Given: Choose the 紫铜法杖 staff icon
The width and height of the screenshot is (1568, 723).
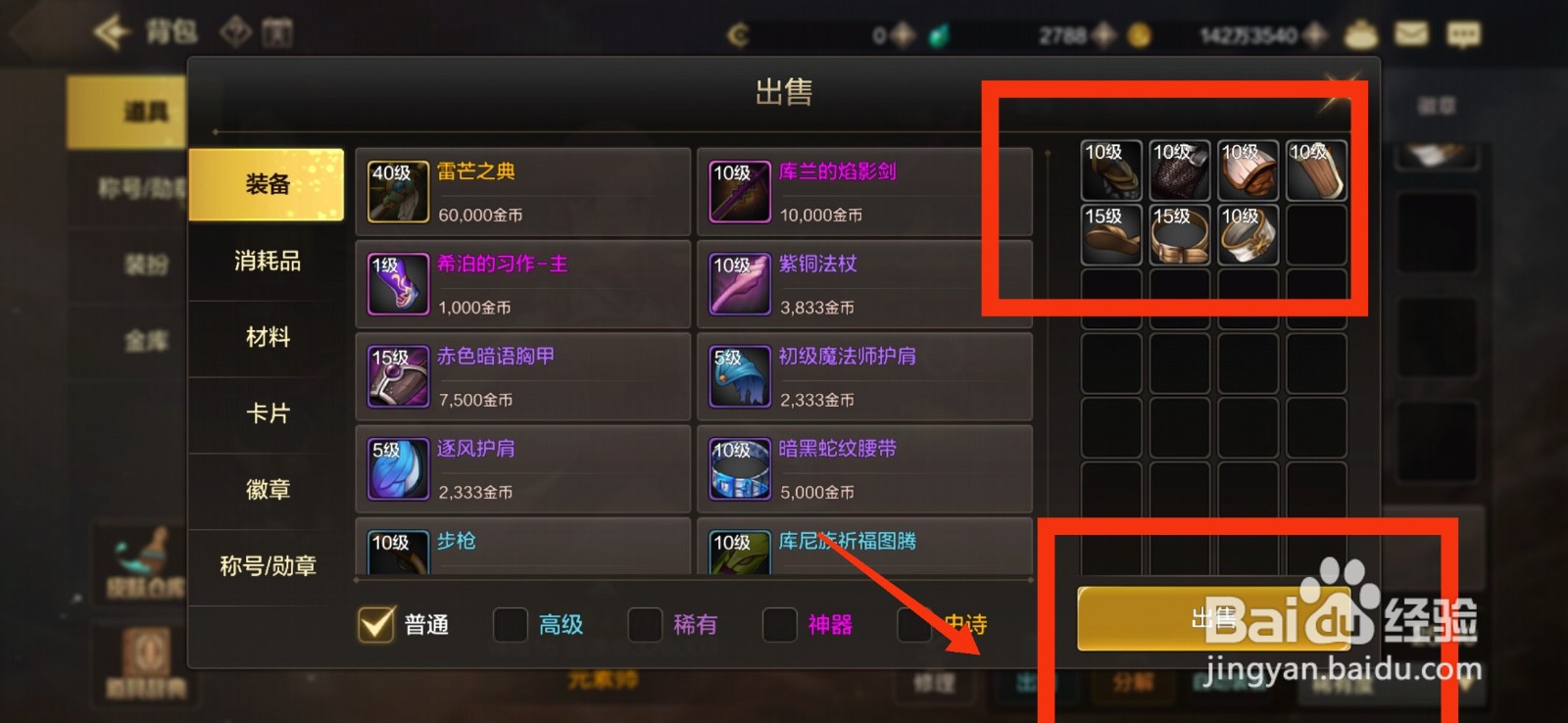Looking at the screenshot, I should [740, 284].
